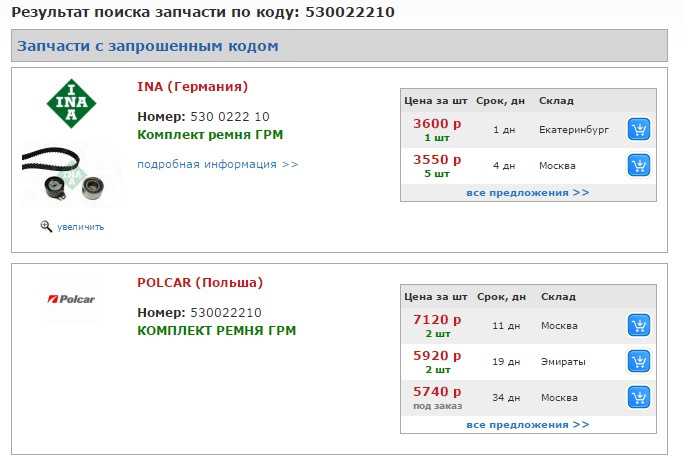Viewport: 683px width, 465px height.
Task: Open подробная информация link for INA
Action: 217,164
